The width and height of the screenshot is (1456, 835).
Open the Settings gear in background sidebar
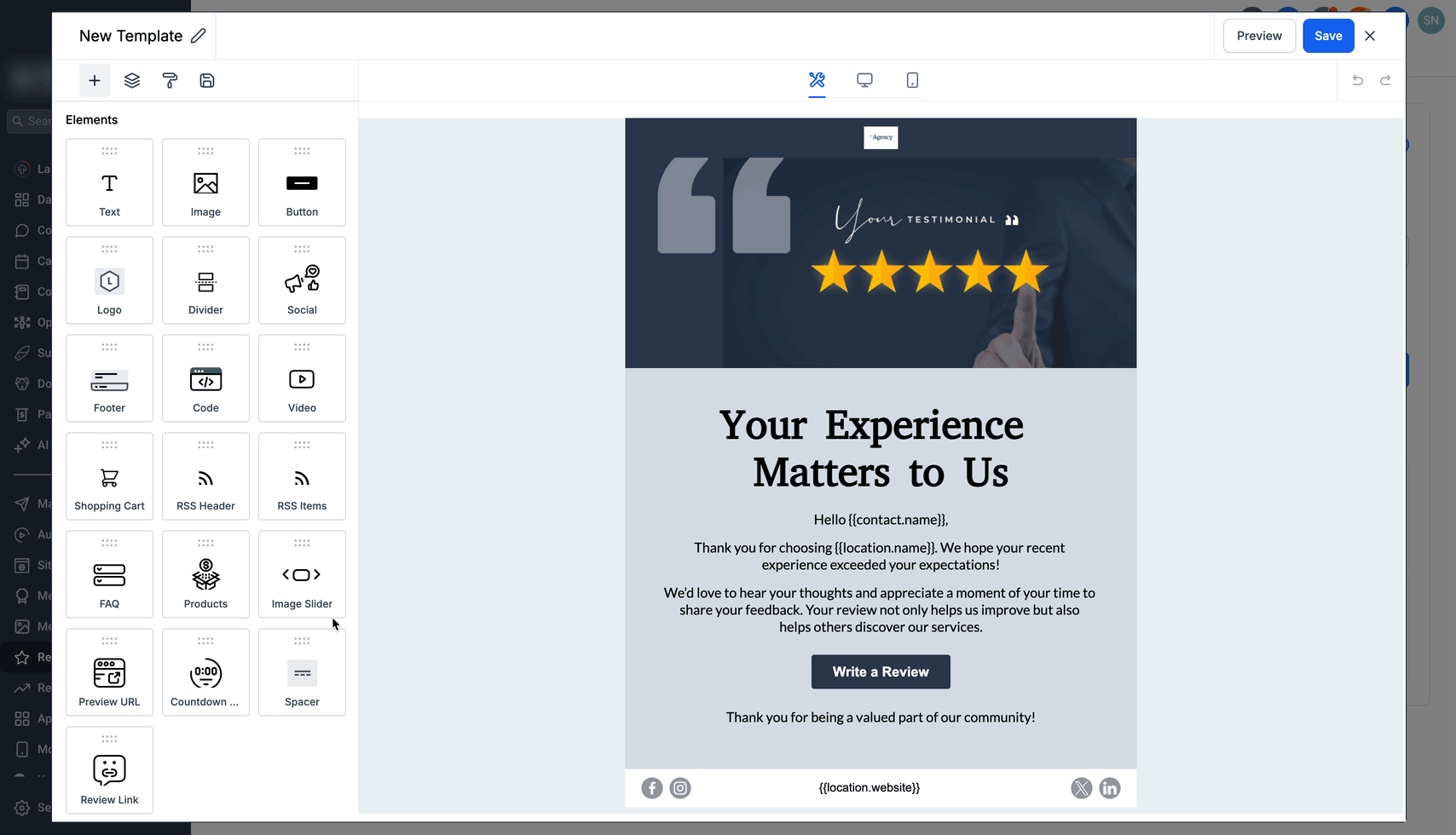[x=22, y=808]
